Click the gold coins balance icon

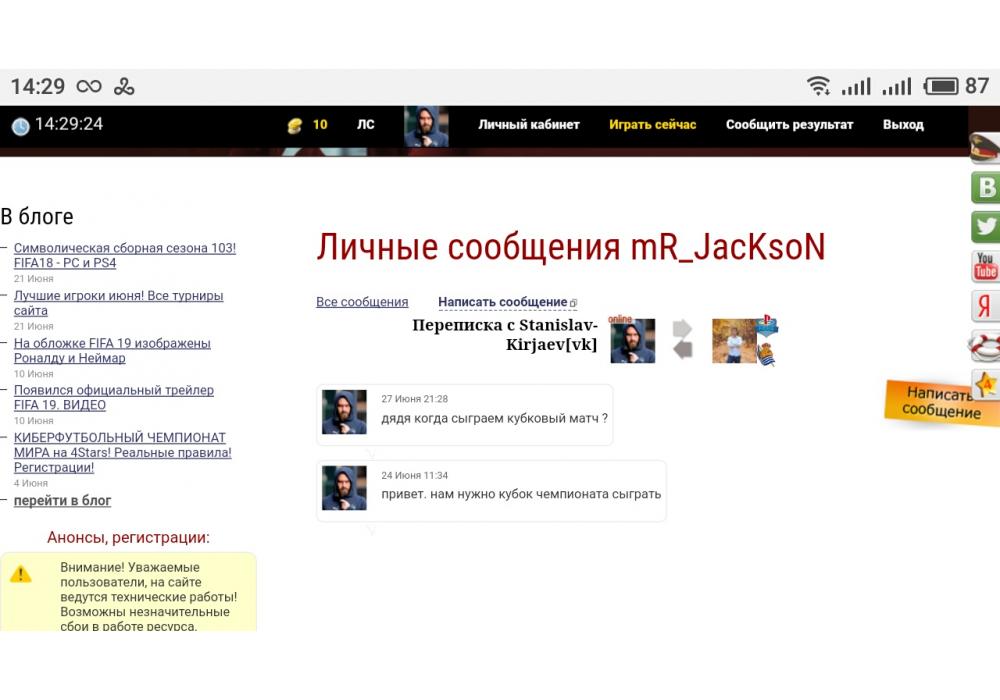point(294,125)
